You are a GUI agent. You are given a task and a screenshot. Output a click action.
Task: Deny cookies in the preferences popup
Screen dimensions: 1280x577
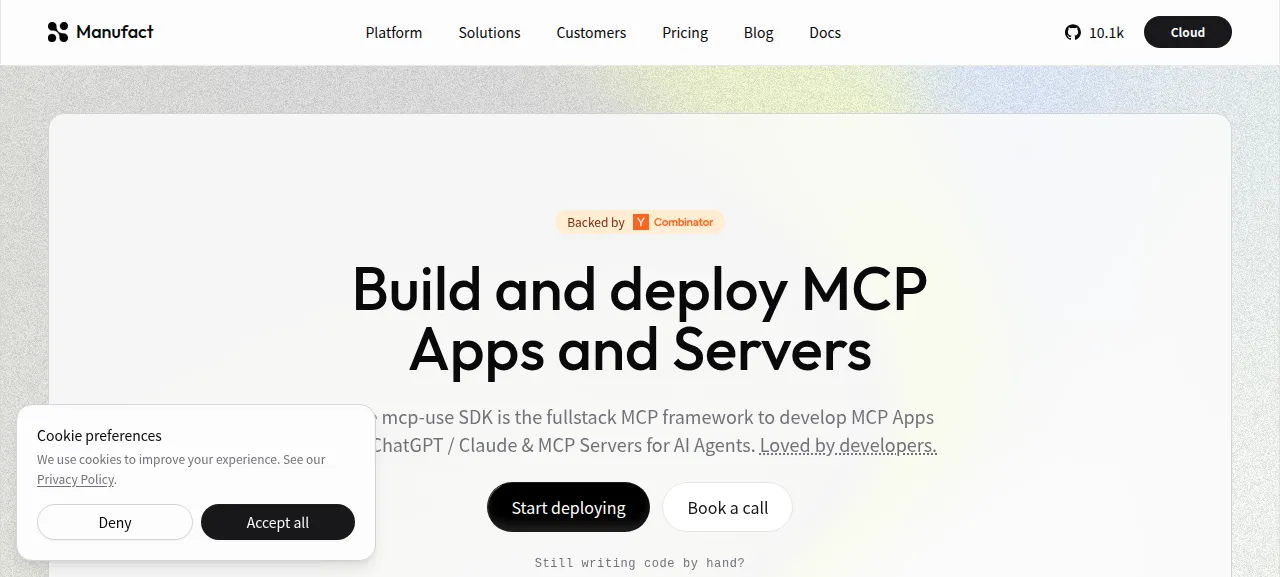(x=115, y=522)
